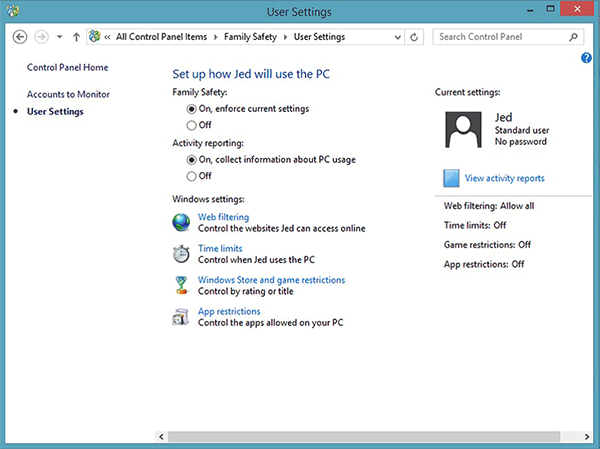The image size is (600, 449).
Task: Click the activity reports icon
Action: click(452, 178)
